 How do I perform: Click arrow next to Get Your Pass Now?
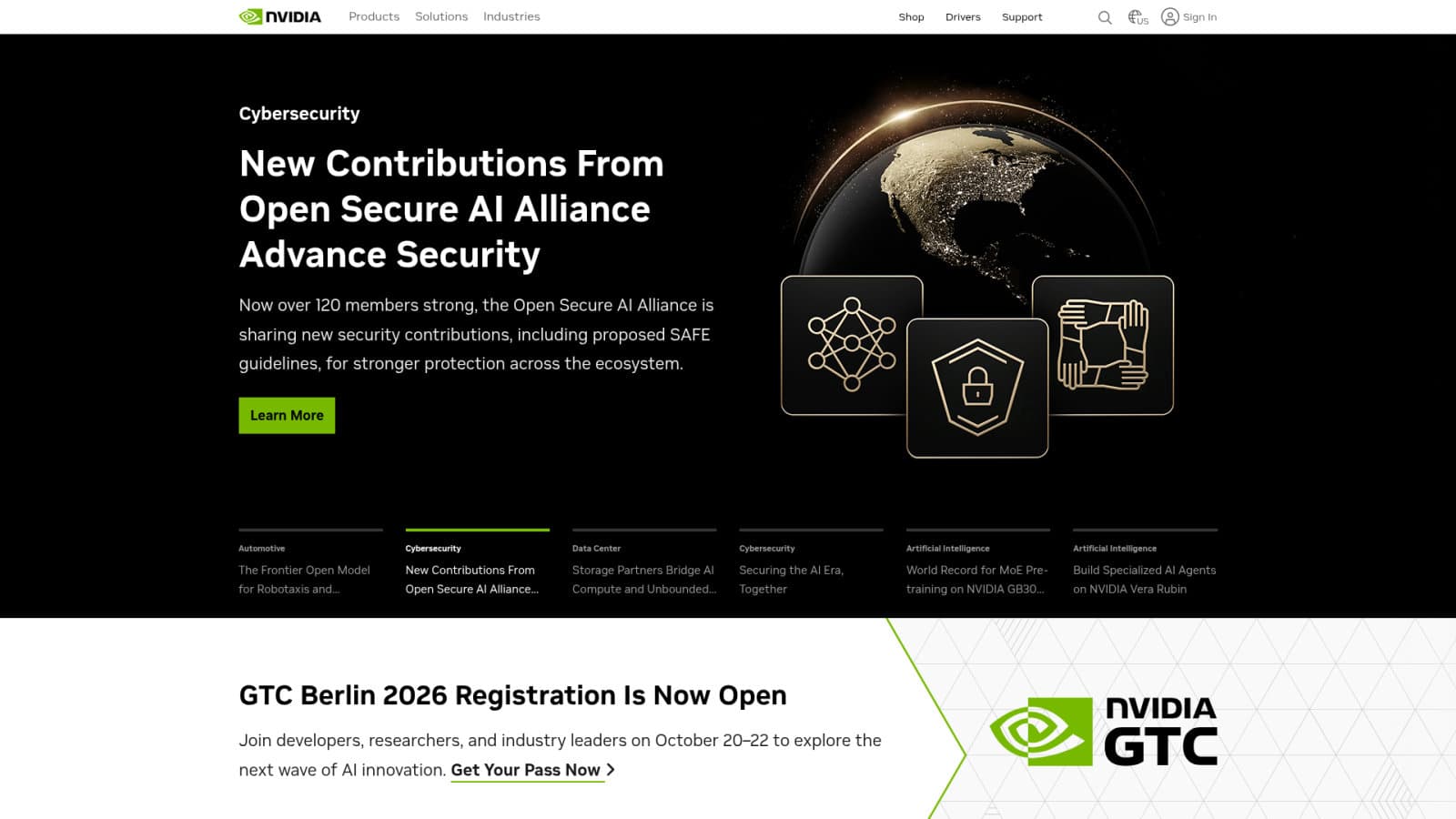click(x=611, y=770)
